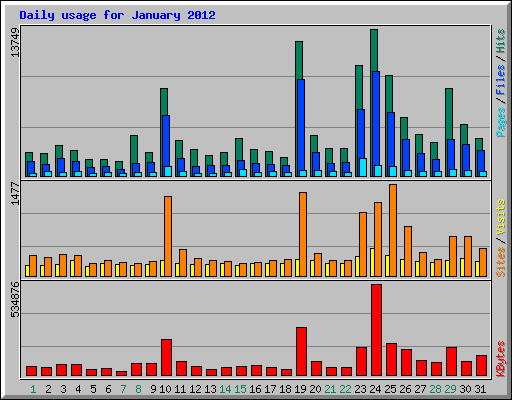Click the tallest green hits bar for day 24
Screen dimensions: 512x400
click(x=374, y=50)
